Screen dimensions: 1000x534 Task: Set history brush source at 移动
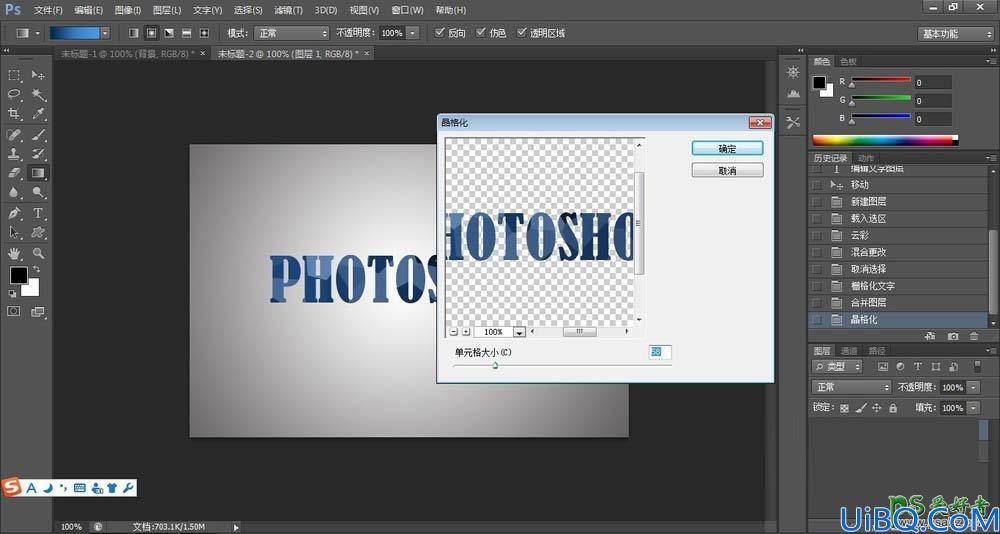point(816,185)
